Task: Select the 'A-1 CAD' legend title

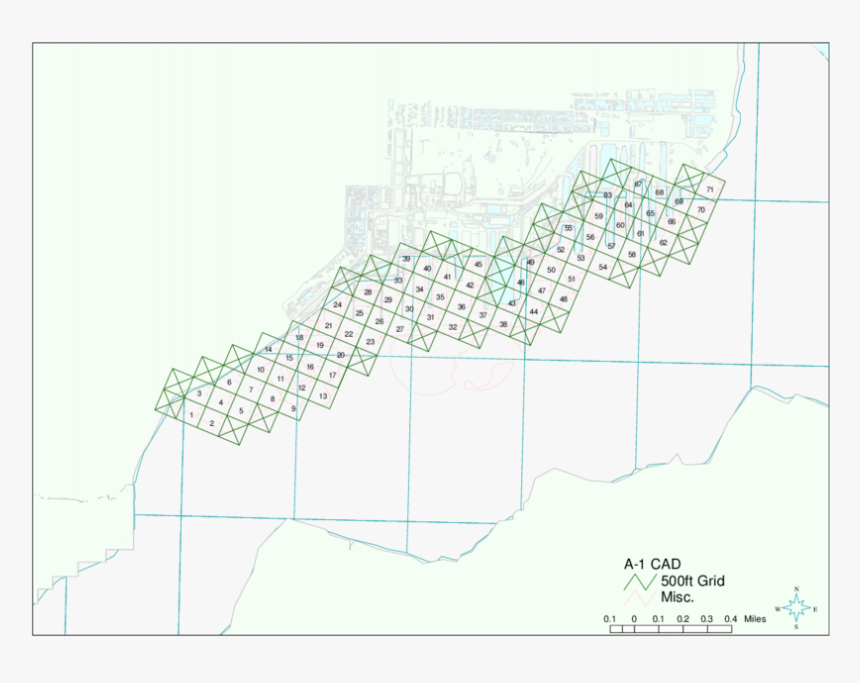Action: pos(652,564)
